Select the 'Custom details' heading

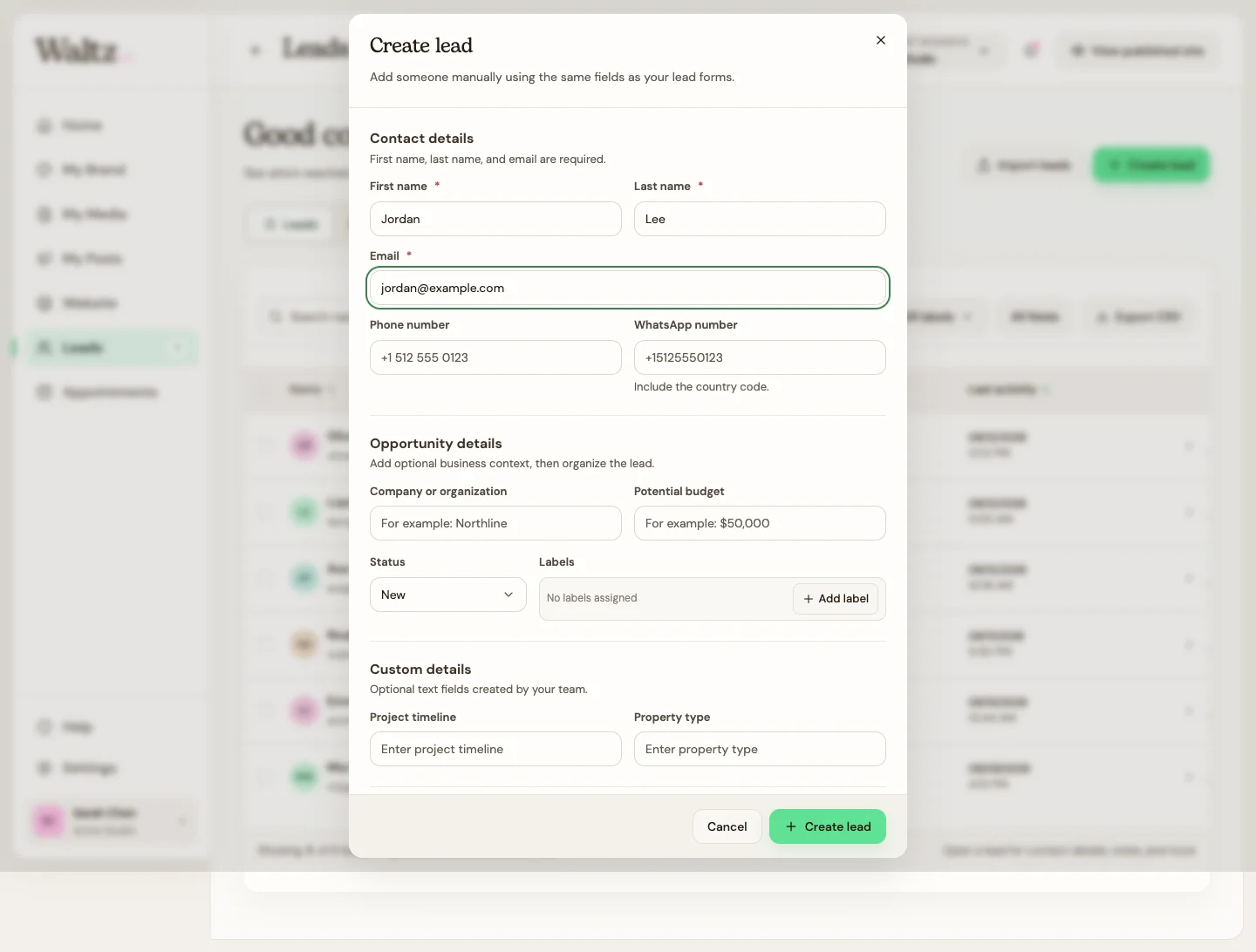tap(420, 669)
